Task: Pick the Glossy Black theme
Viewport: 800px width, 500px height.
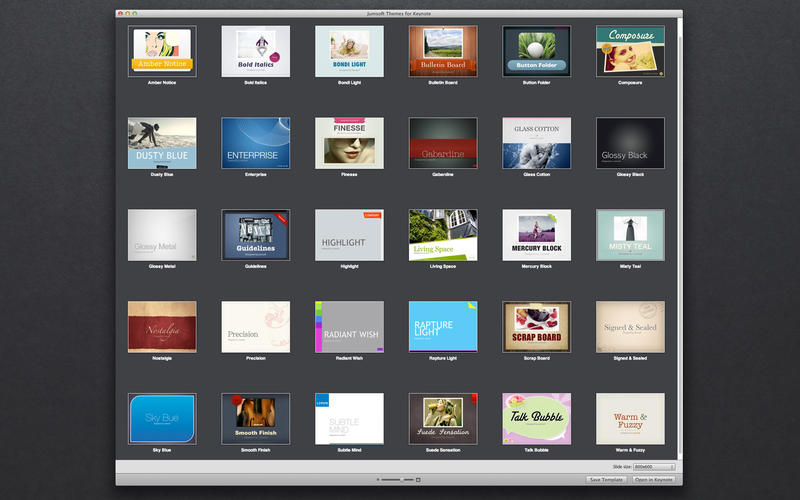Action: [x=631, y=143]
